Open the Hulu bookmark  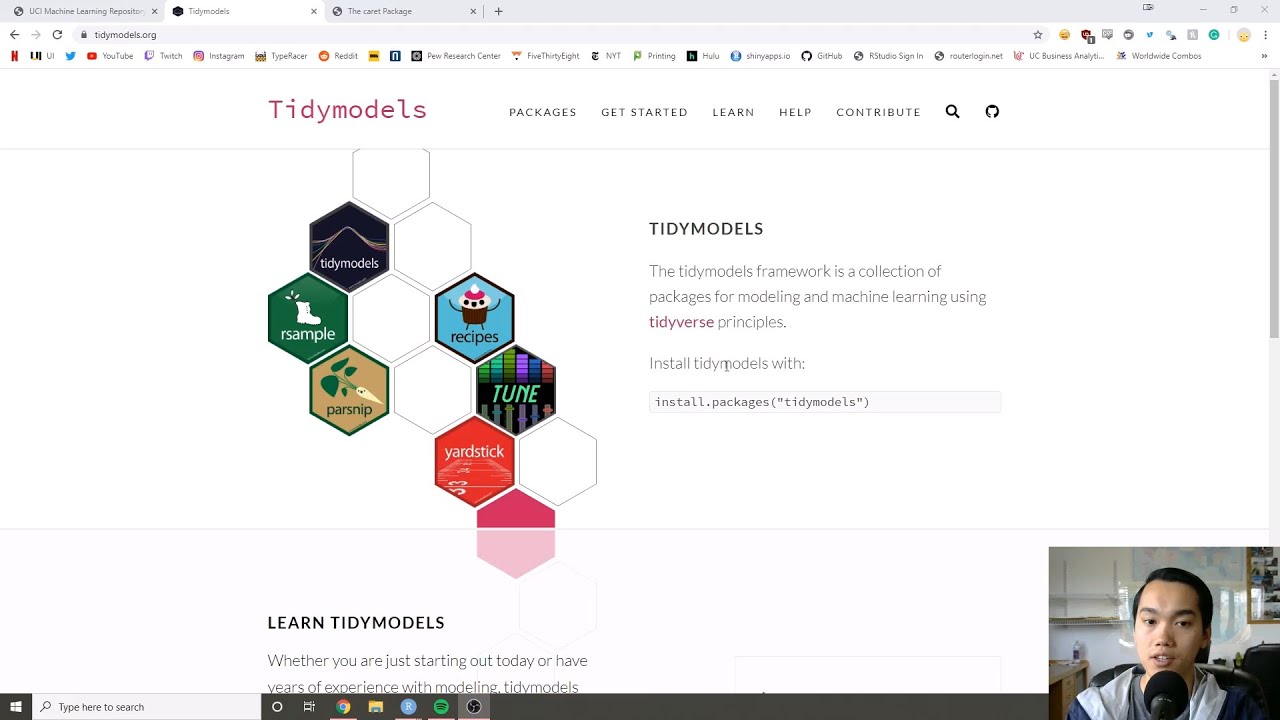703,56
